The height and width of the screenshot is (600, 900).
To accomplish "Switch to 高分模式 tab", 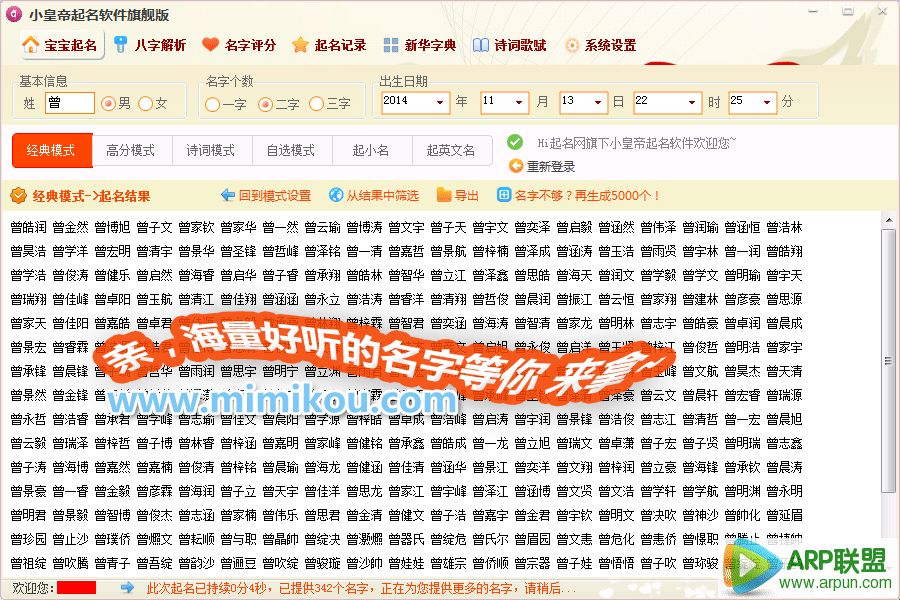I will 131,150.
